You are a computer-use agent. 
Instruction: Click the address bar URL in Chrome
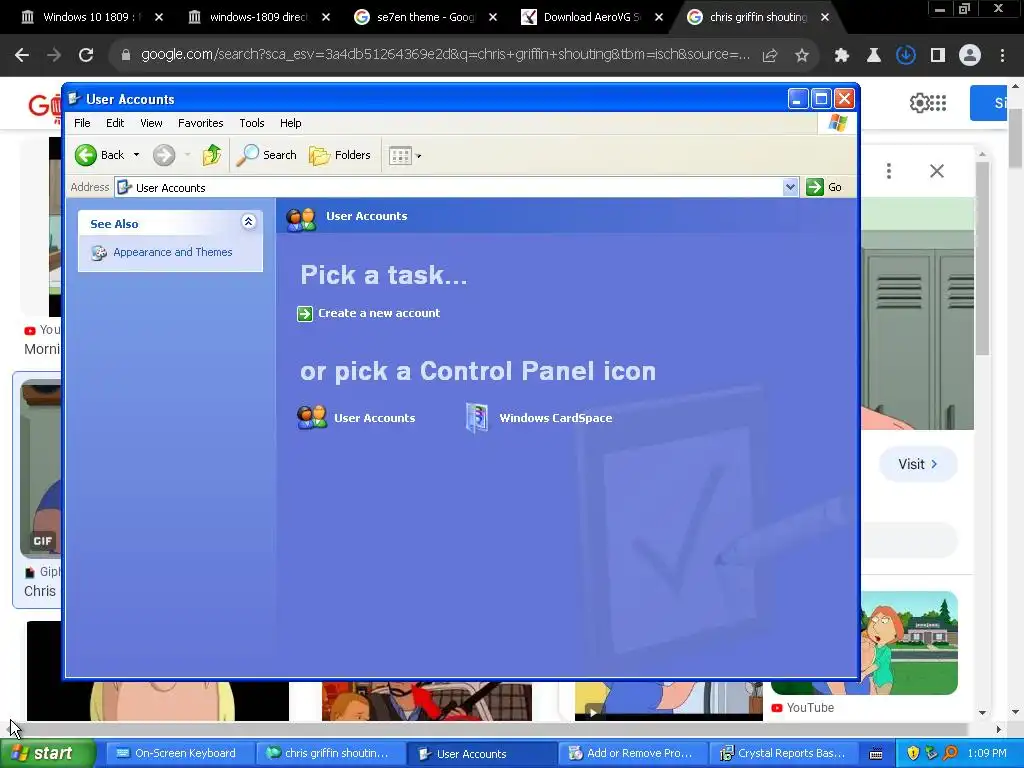coord(445,55)
